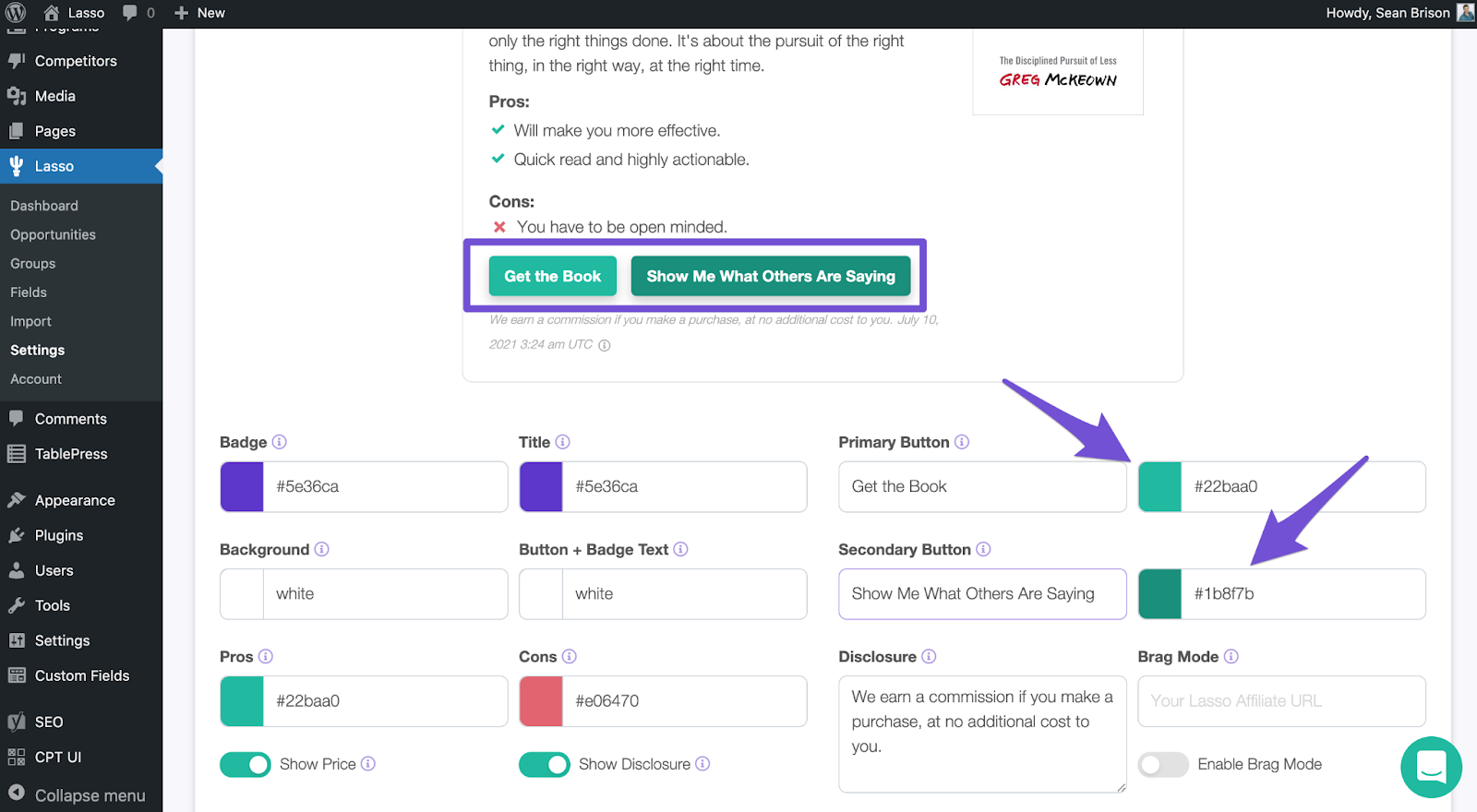Viewport: 1477px width, 812px height.
Task: Click the Pros info icon
Action: pos(266,656)
